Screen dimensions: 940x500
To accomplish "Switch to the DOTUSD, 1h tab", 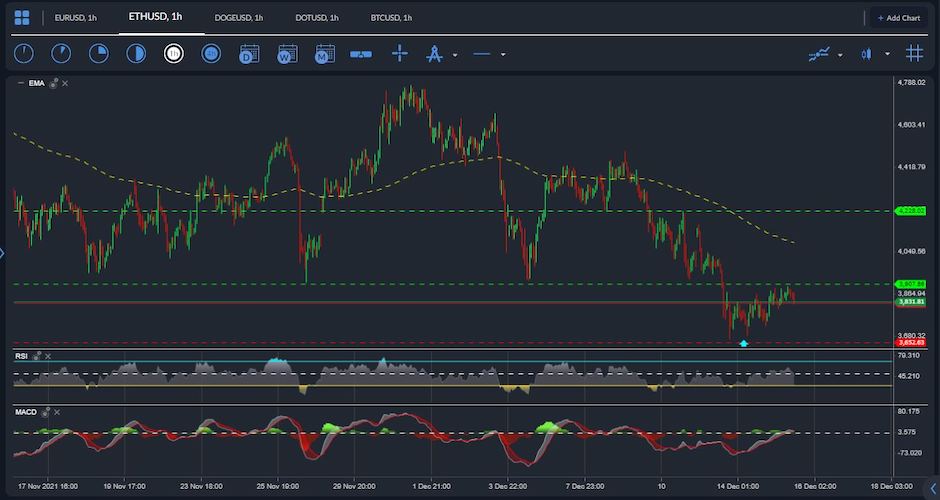I will (317, 18).
